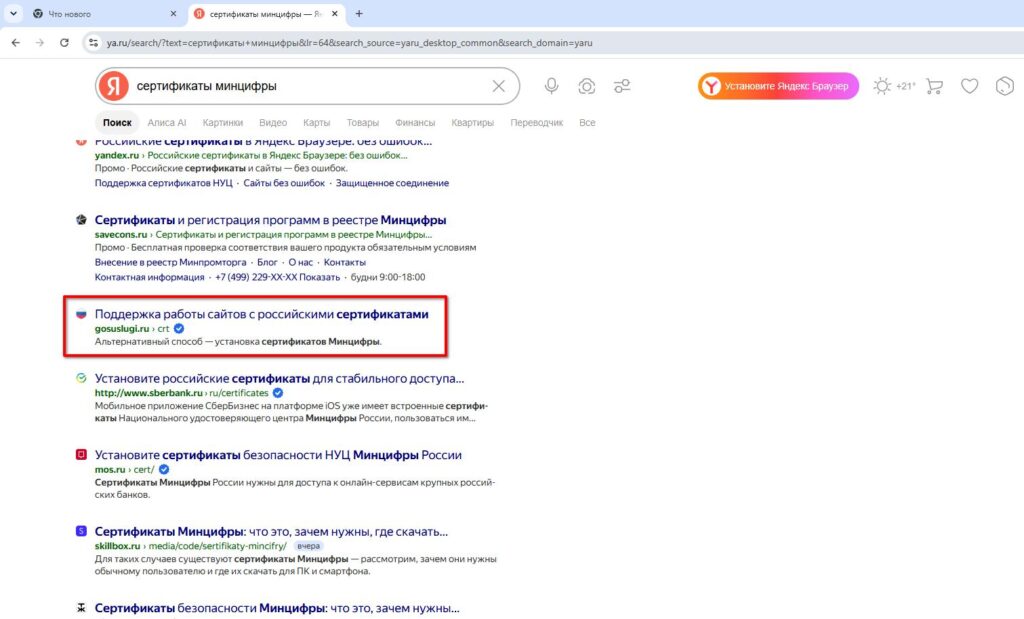Open the tab list dropdown arrow
Viewport: 1024px width, 619px height.
coord(13,13)
